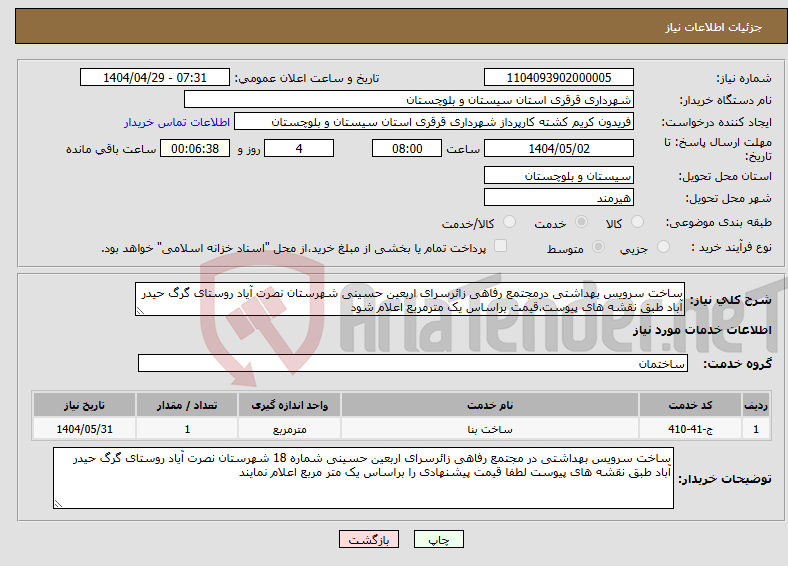Viewport: 788px width, 566px height.
Task: Click the تاریخ نیاز column header
Action: 84,405
